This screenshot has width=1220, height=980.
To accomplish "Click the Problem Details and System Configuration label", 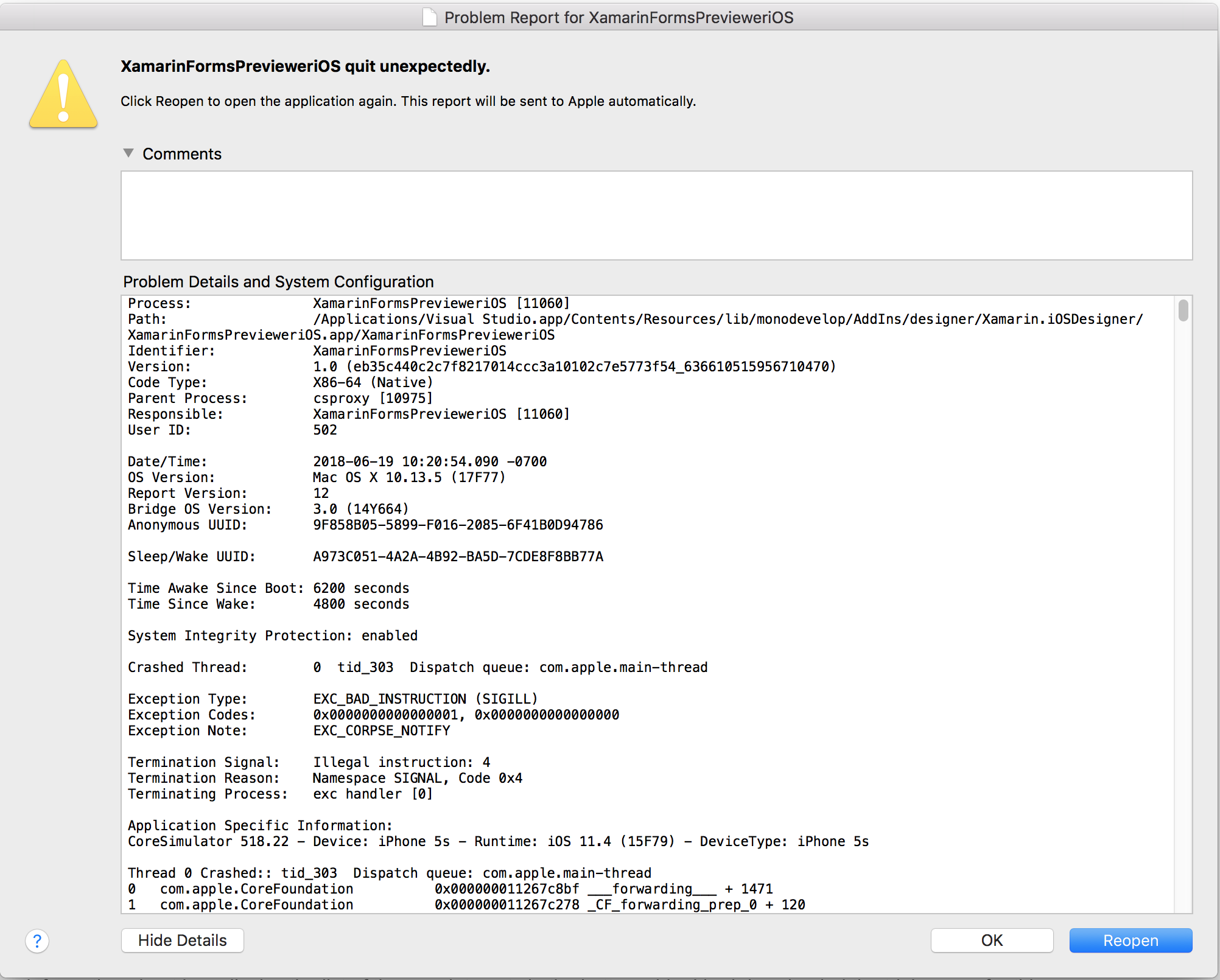I will point(278,282).
